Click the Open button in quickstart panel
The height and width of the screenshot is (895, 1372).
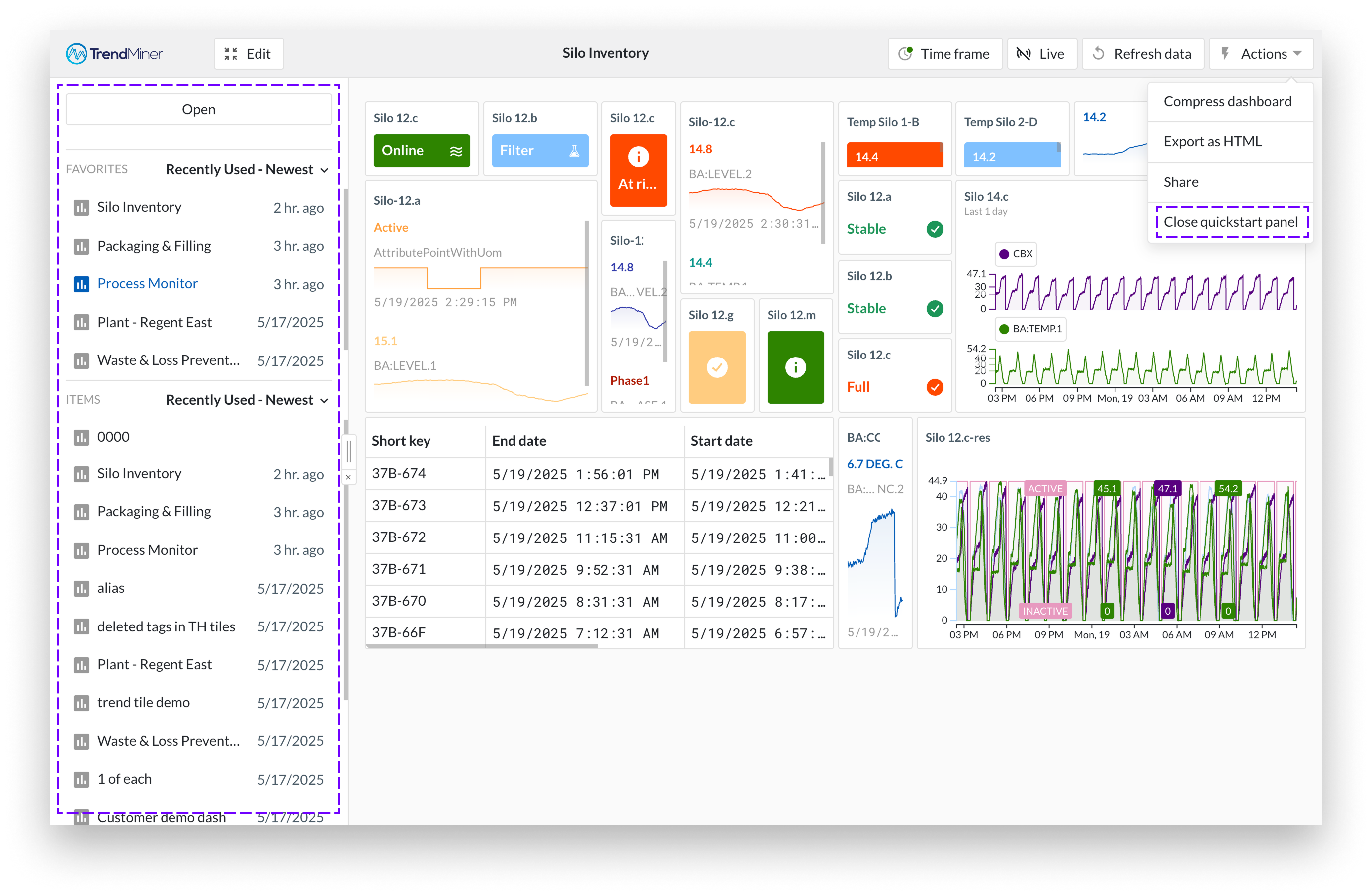coord(198,109)
